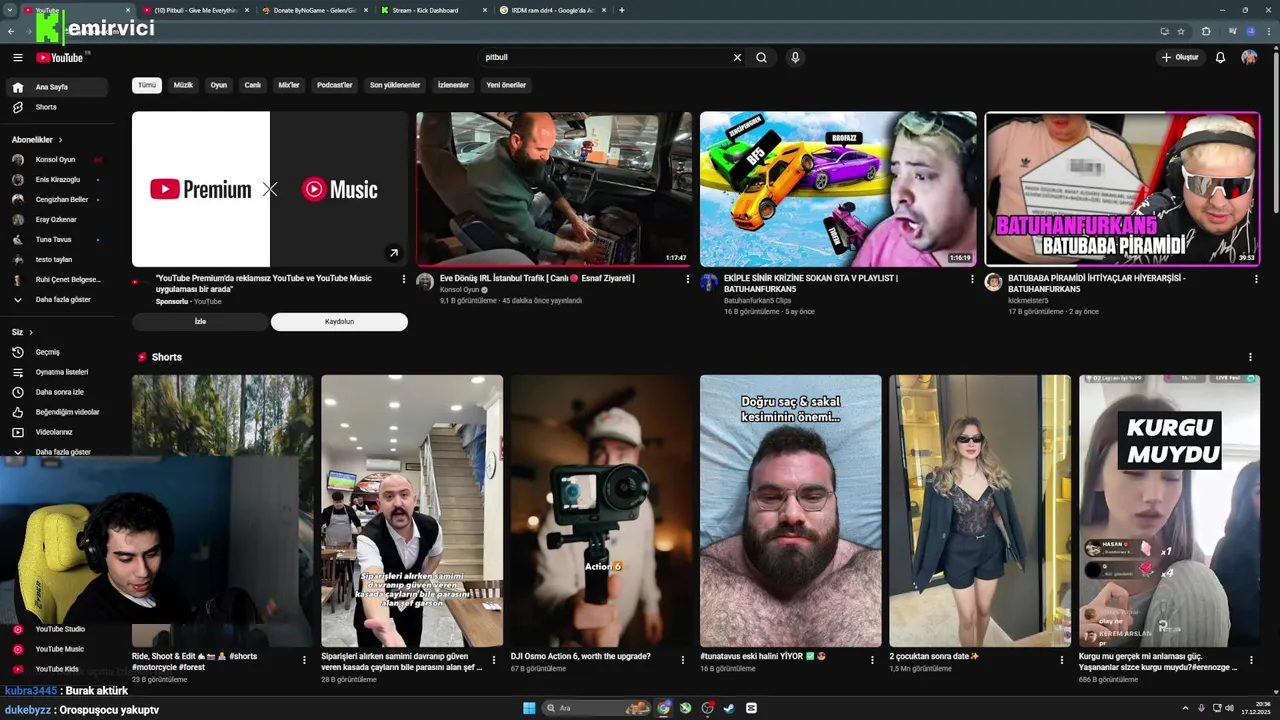The height and width of the screenshot is (720, 1280).
Task: Open Beğendiğim videolar list
Action: point(56,412)
